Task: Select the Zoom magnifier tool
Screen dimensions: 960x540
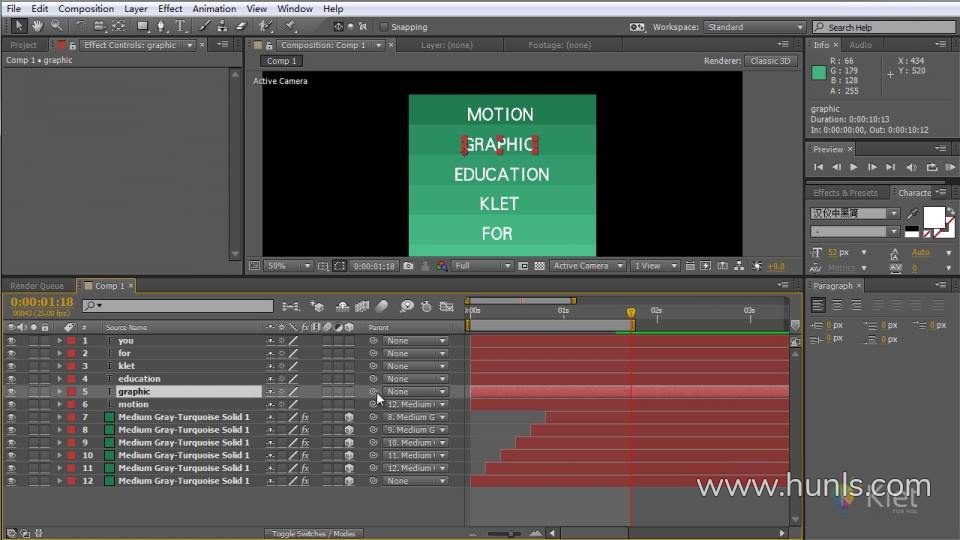Action: [56, 26]
